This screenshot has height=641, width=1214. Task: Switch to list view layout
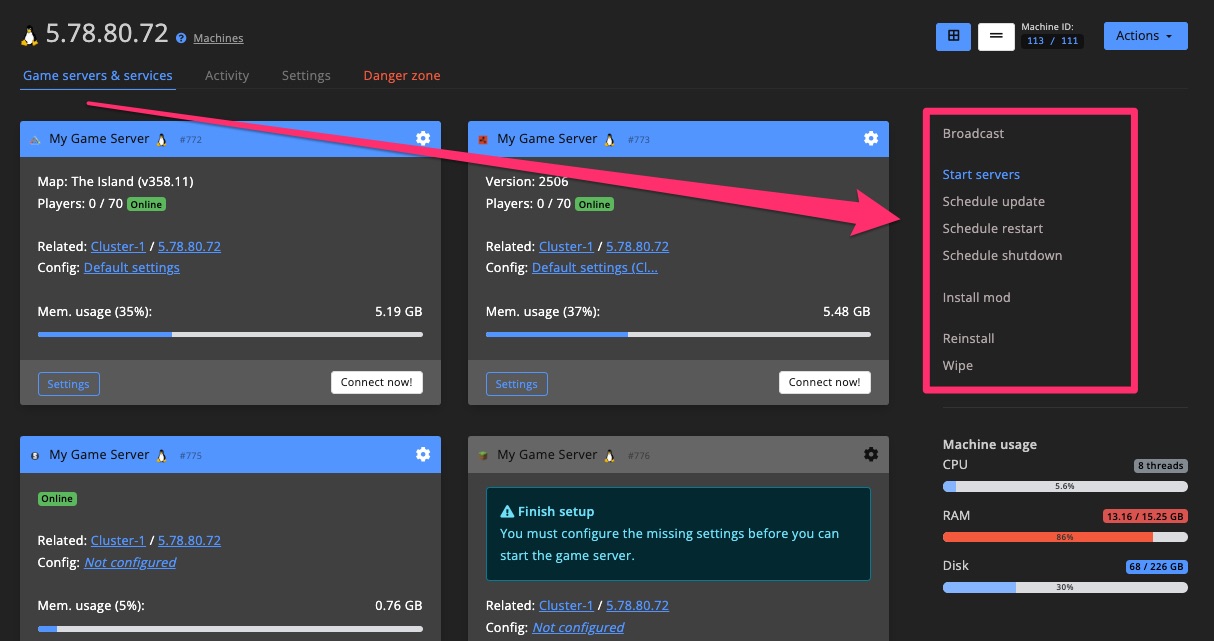[x=996, y=36]
